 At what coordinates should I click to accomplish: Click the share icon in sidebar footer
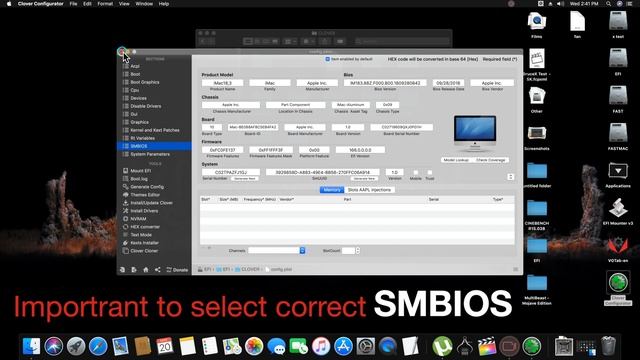pyautogui.click(x=158, y=270)
